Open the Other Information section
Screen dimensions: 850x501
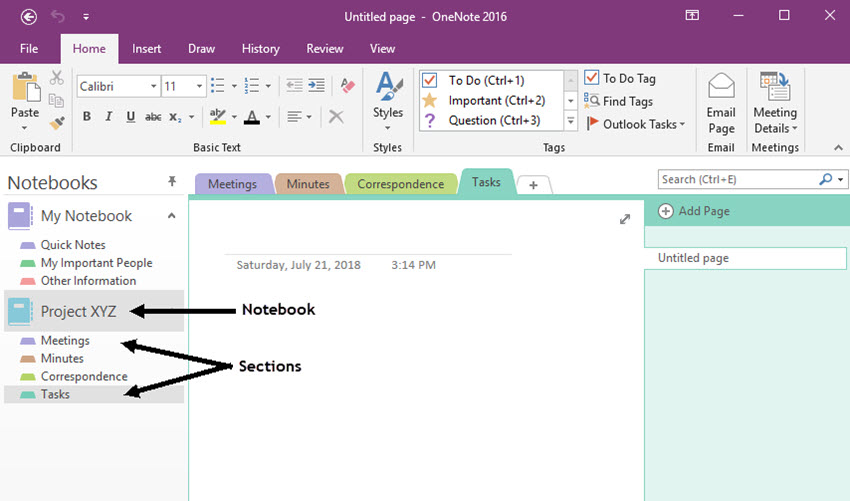(x=88, y=281)
